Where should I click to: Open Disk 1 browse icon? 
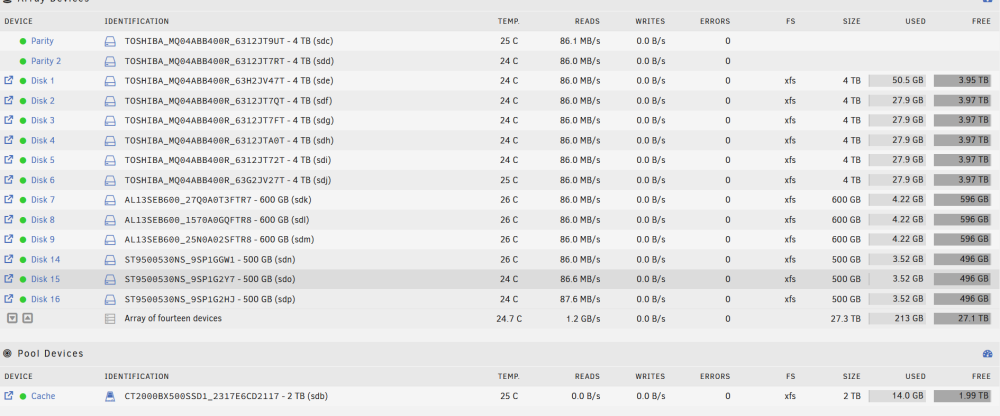pyautogui.click(x=8, y=80)
